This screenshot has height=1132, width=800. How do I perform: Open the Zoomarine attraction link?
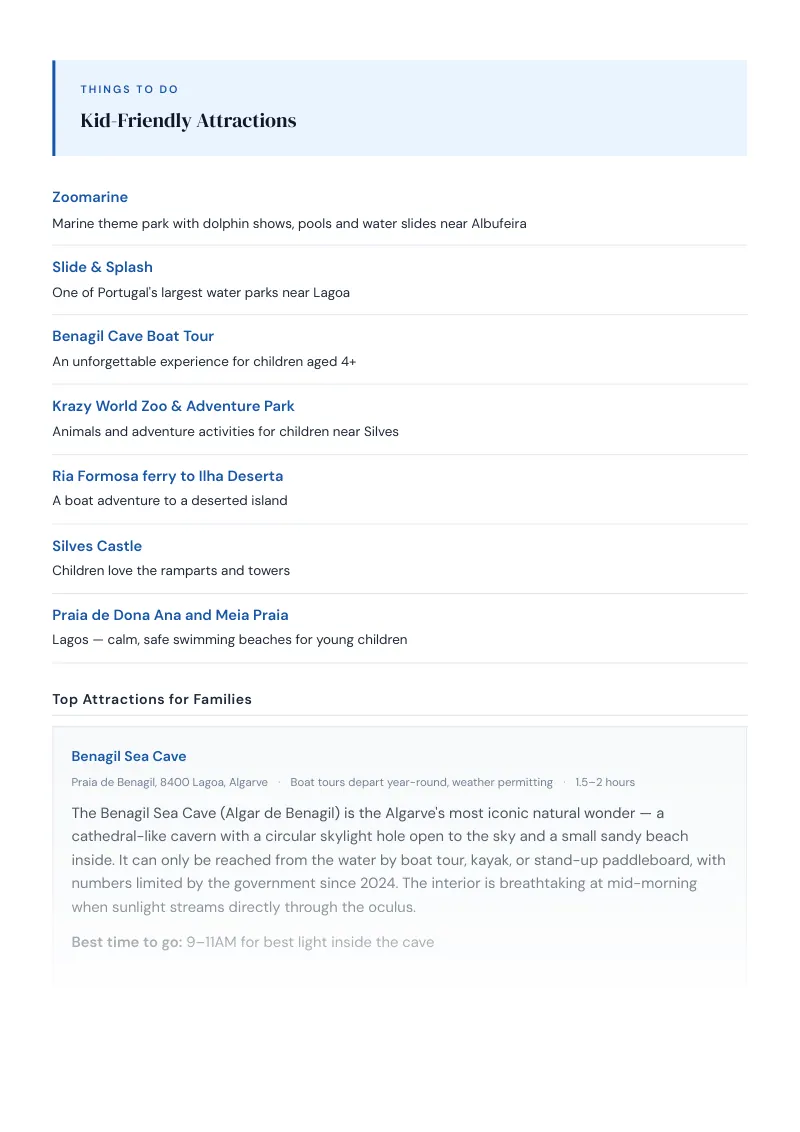point(90,197)
